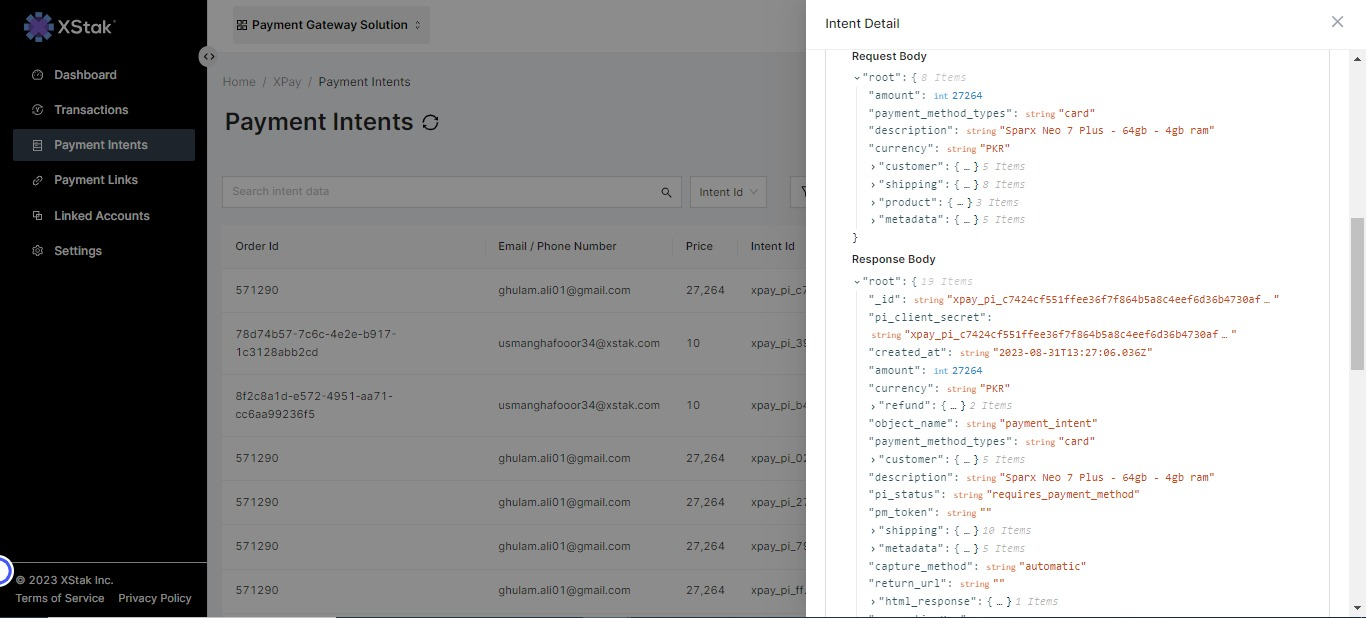Open the Intent Id filter dropdown
The image size is (1366, 618).
click(x=728, y=192)
